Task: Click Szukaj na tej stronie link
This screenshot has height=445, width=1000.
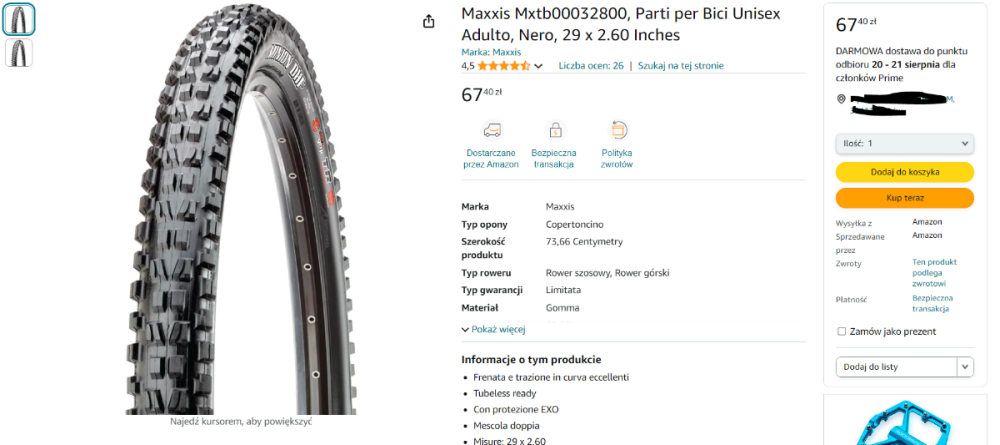Action: click(x=680, y=66)
